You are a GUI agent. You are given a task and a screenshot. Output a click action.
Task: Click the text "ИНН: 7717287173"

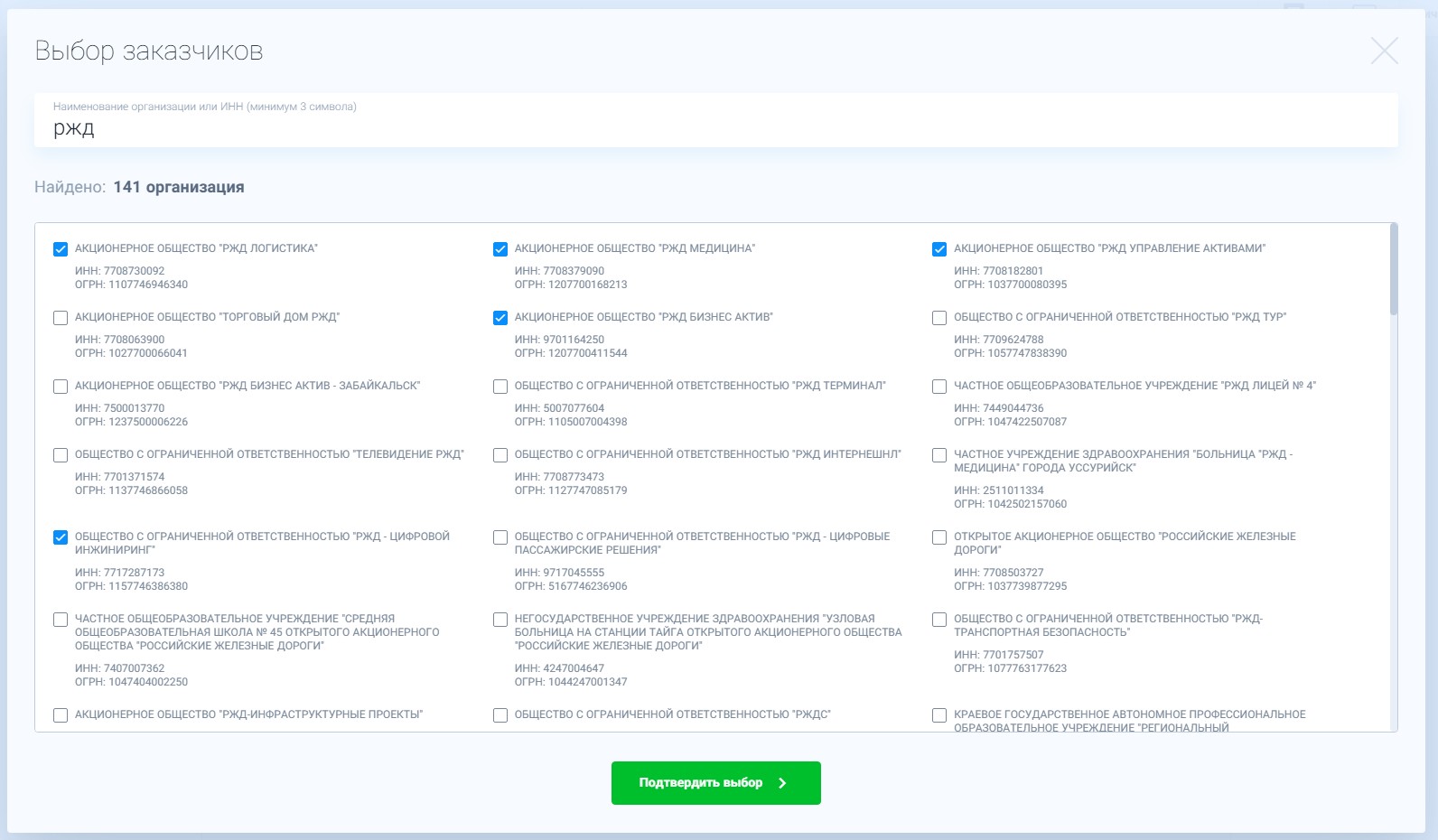coord(120,573)
